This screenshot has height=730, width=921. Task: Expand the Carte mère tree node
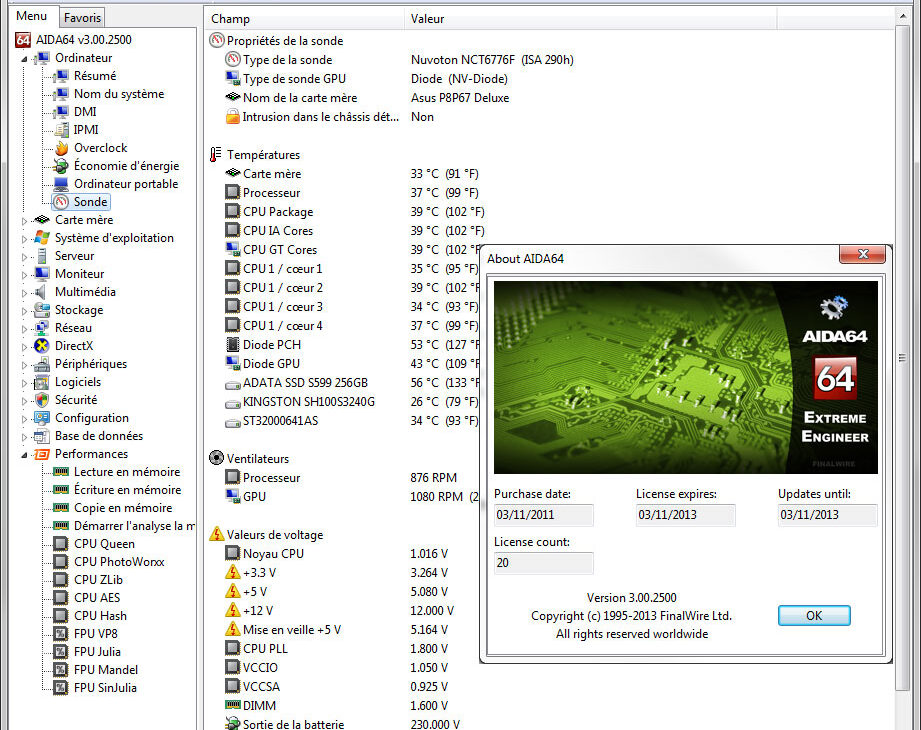tap(27, 220)
